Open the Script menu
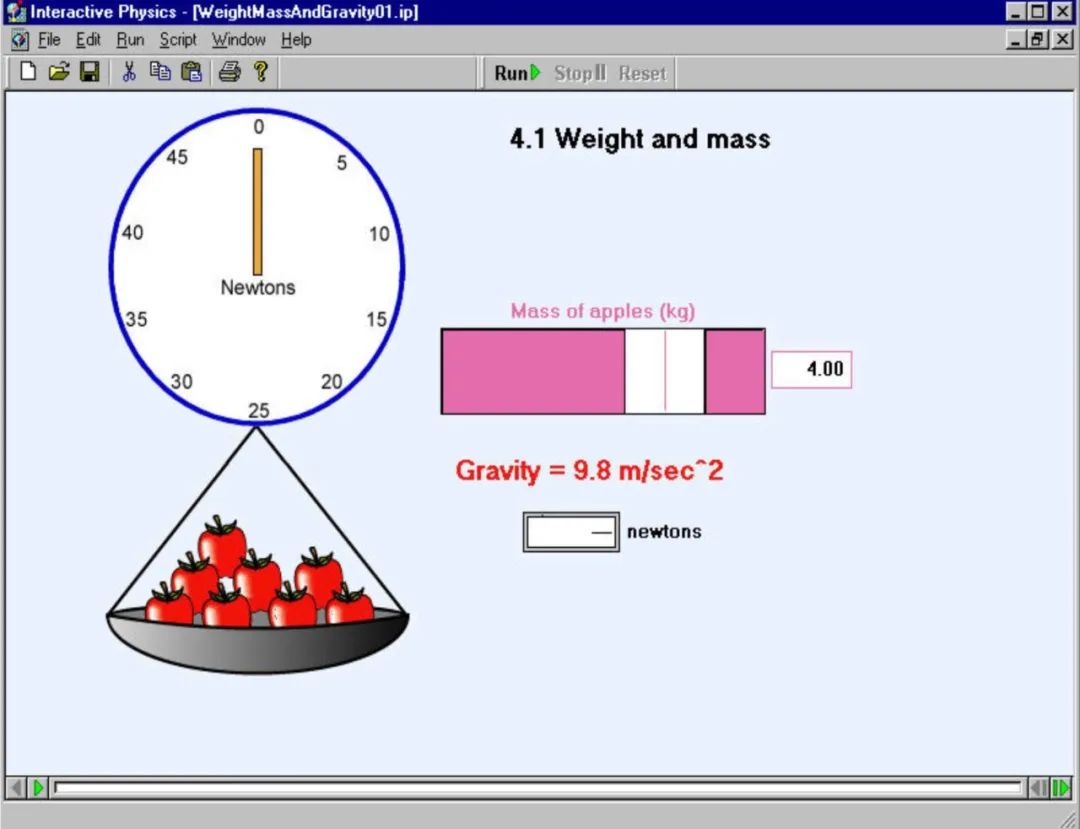1080x829 pixels. point(178,40)
